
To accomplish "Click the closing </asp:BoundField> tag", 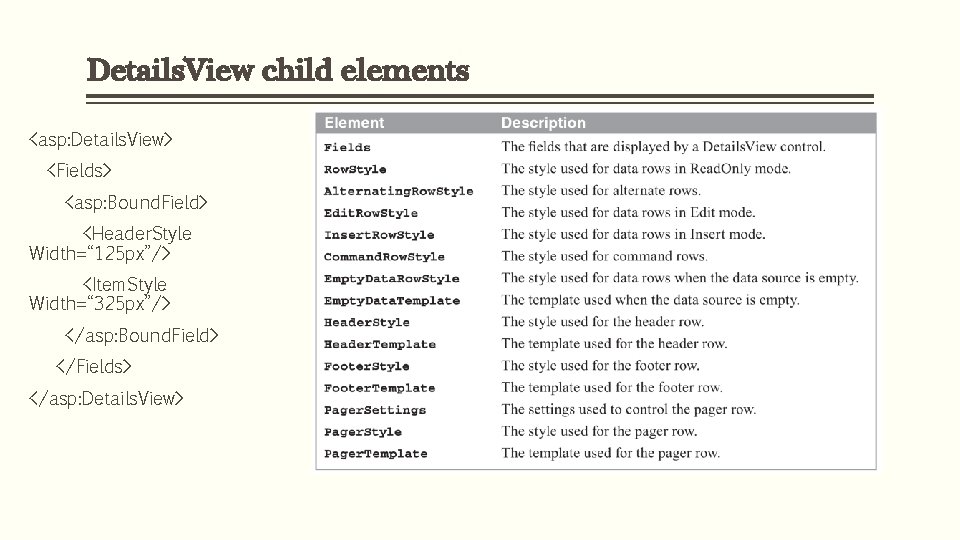I will (x=141, y=334).
